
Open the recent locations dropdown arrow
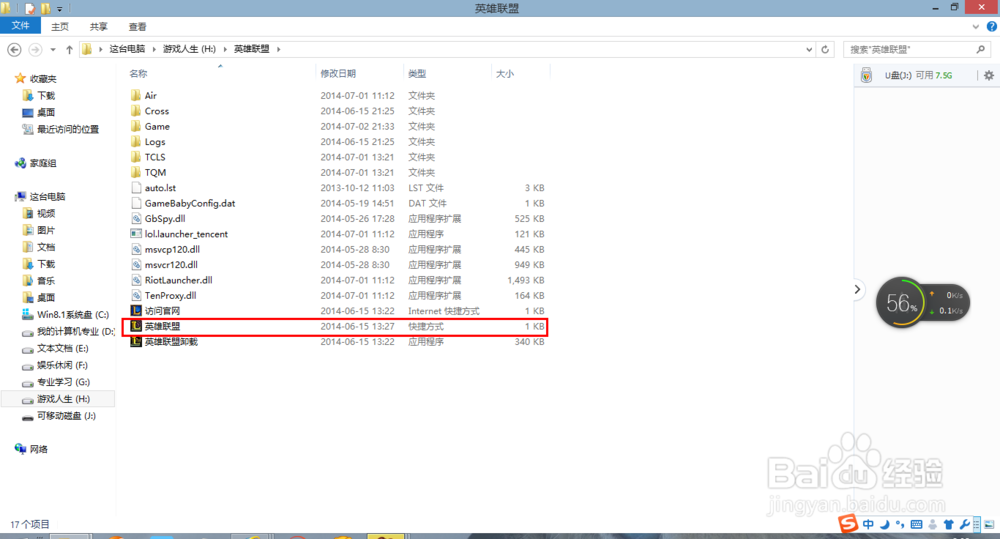(x=53, y=49)
